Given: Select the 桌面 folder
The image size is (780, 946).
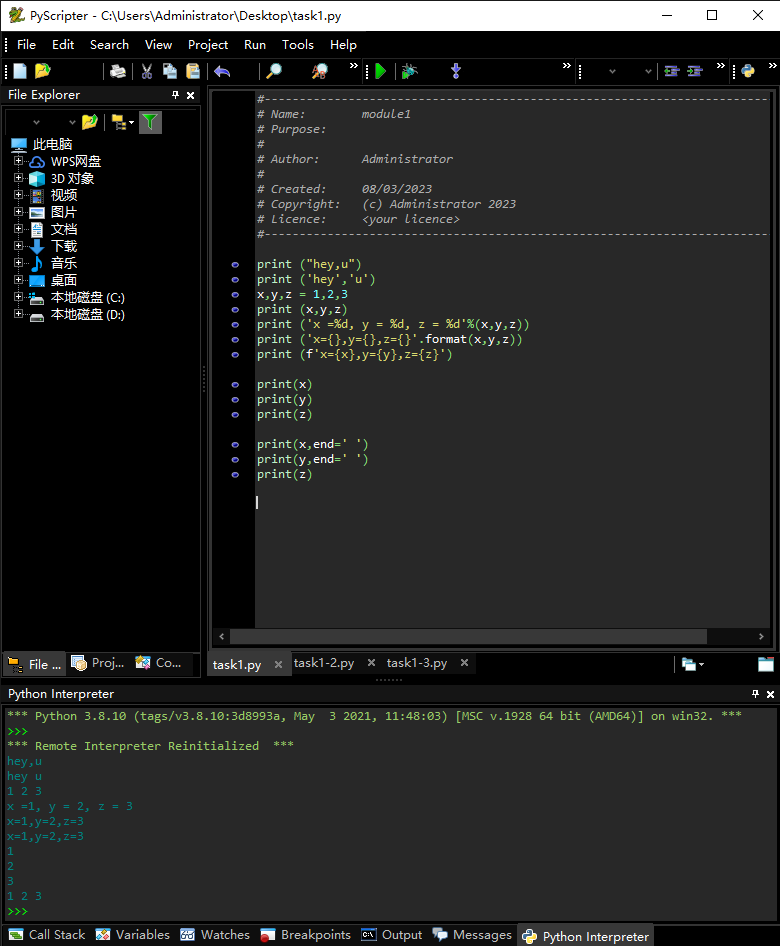Looking at the screenshot, I should [x=63, y=280].
